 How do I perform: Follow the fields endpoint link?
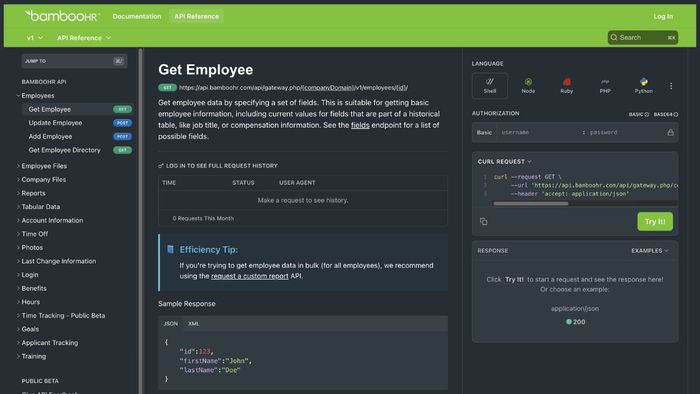360,125
